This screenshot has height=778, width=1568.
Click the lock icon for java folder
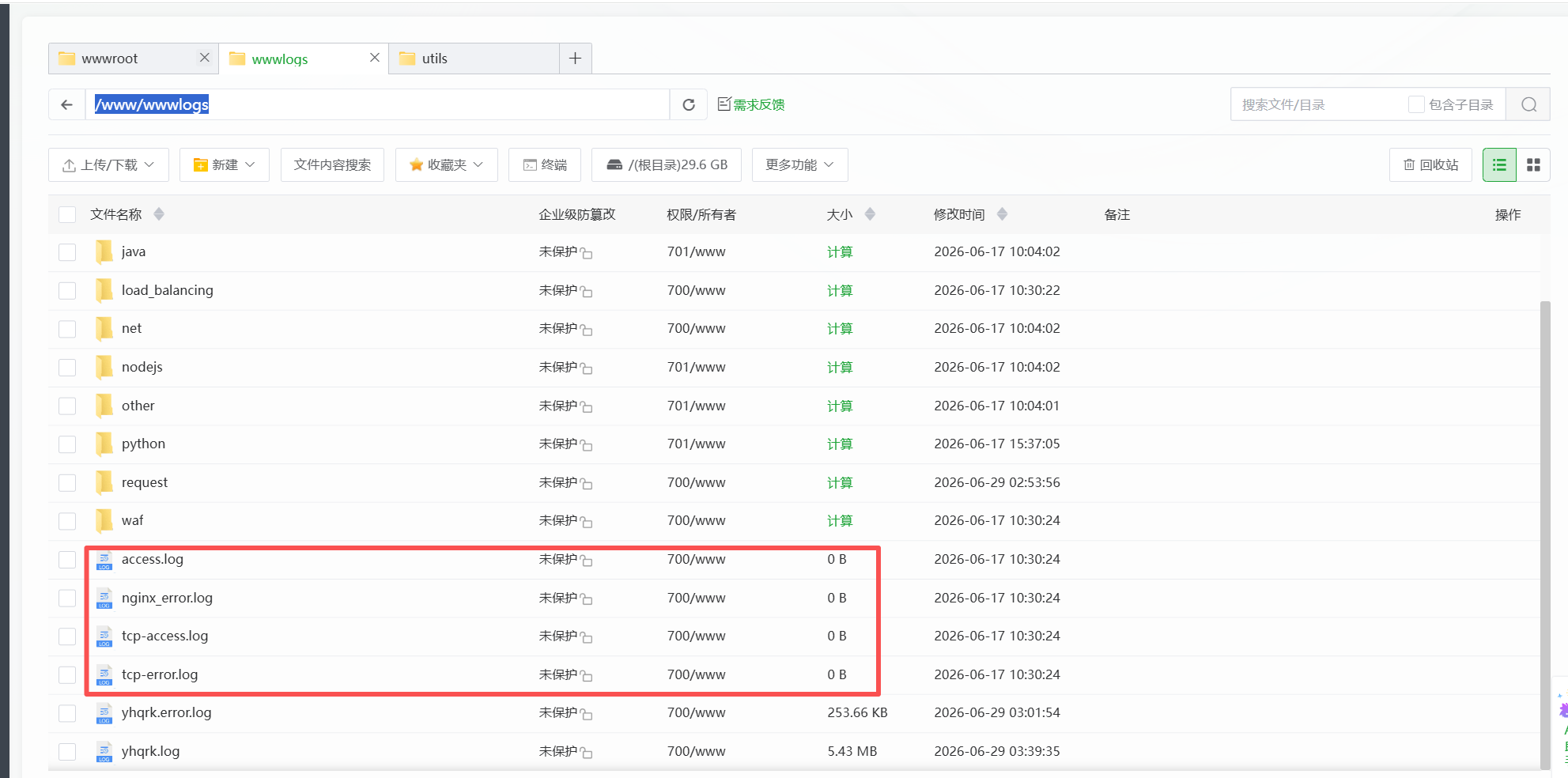click(587, 253)
